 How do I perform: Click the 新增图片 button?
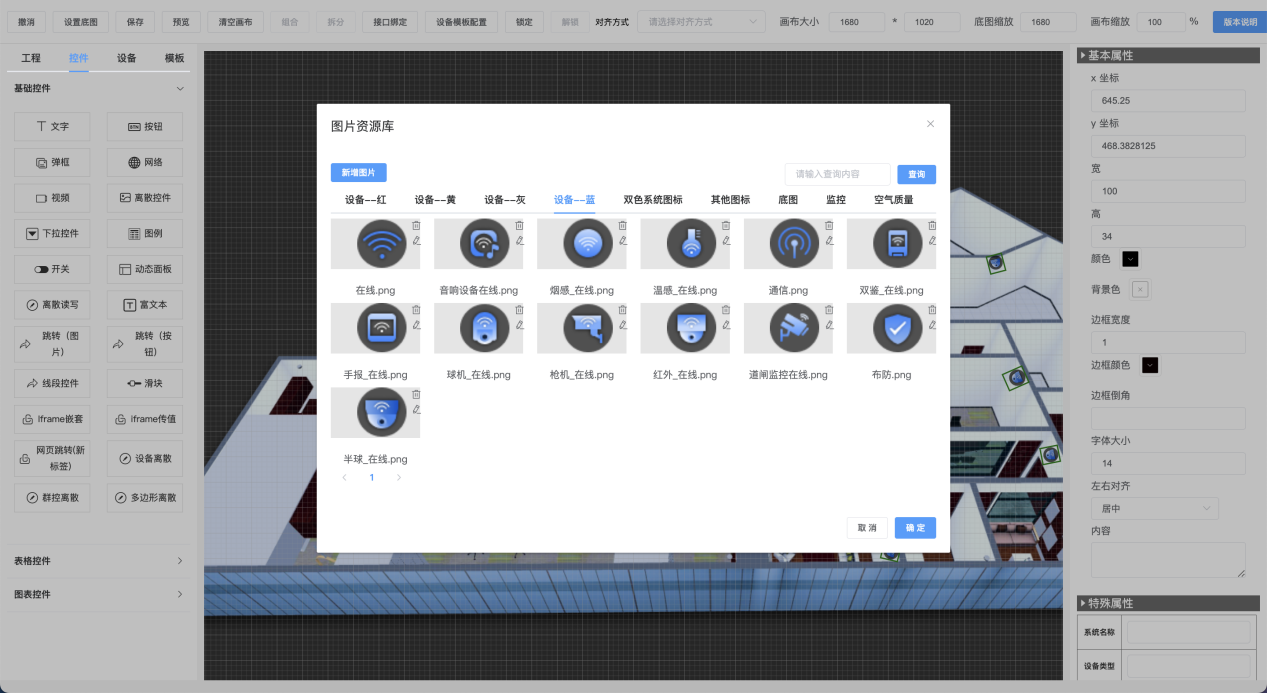(x=358, y=173)
